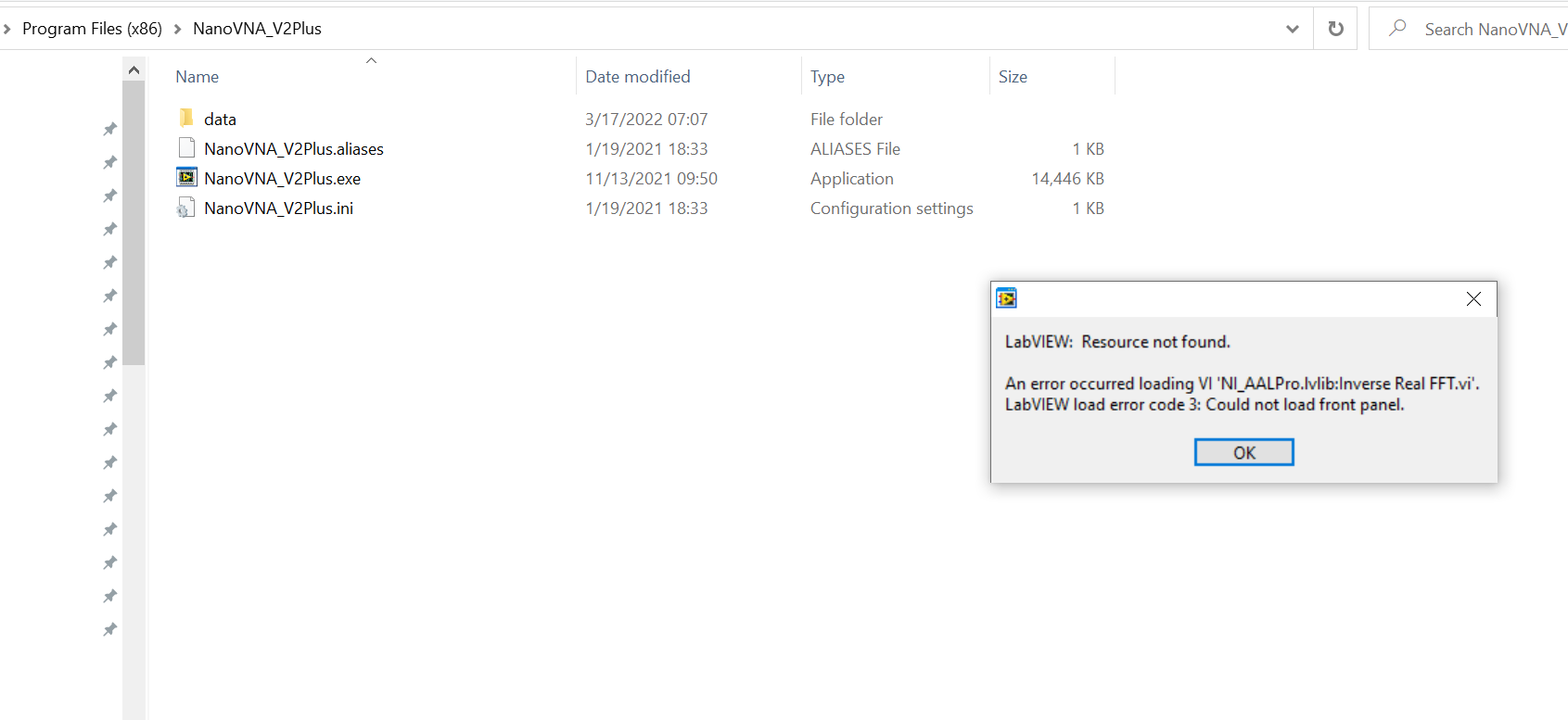1568x720 pixels.
Task: Click date 11/13/2021 09:50
Action: (x=651, y=178)
